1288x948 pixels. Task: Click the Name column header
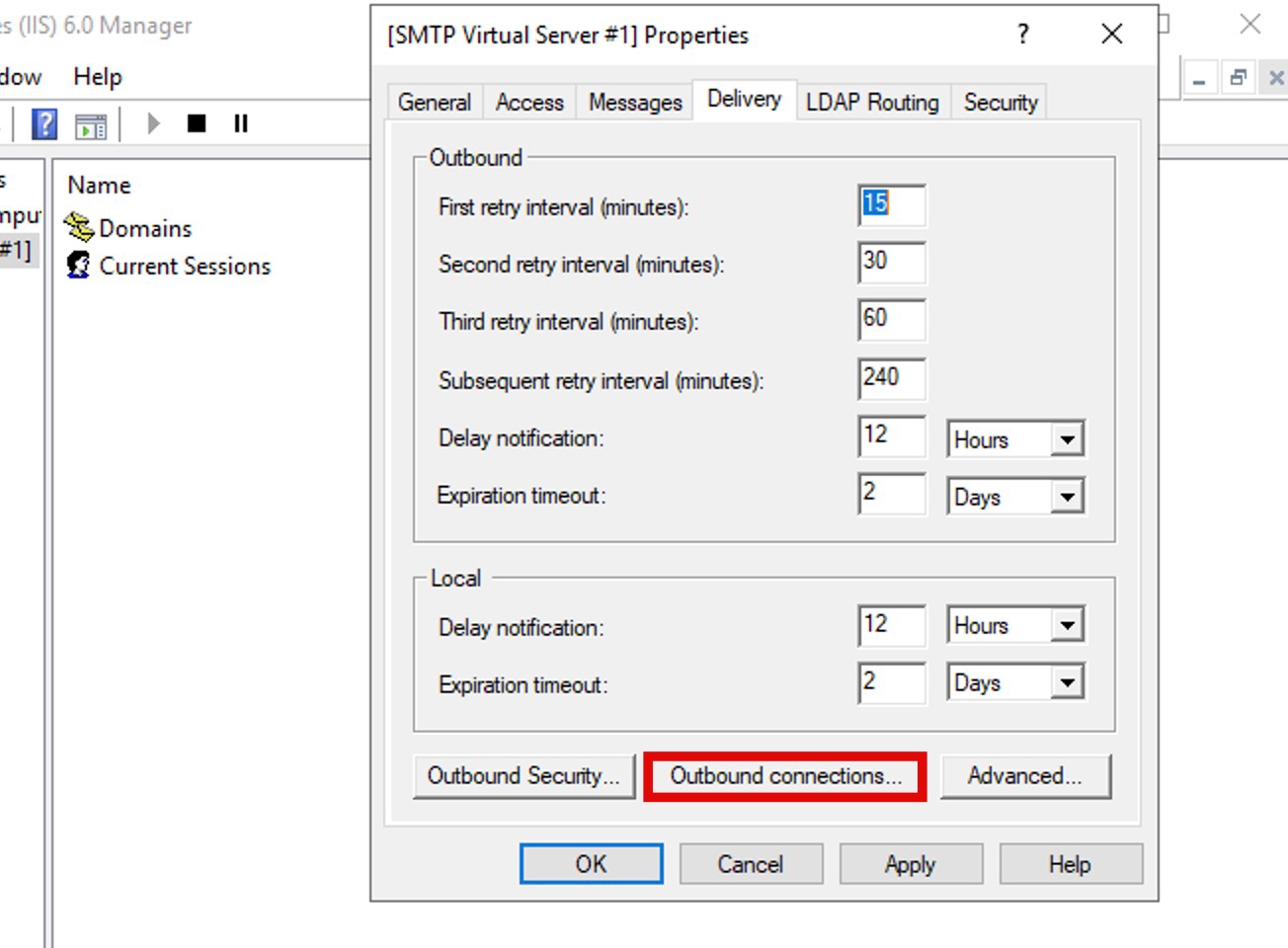tap(99, 185)
